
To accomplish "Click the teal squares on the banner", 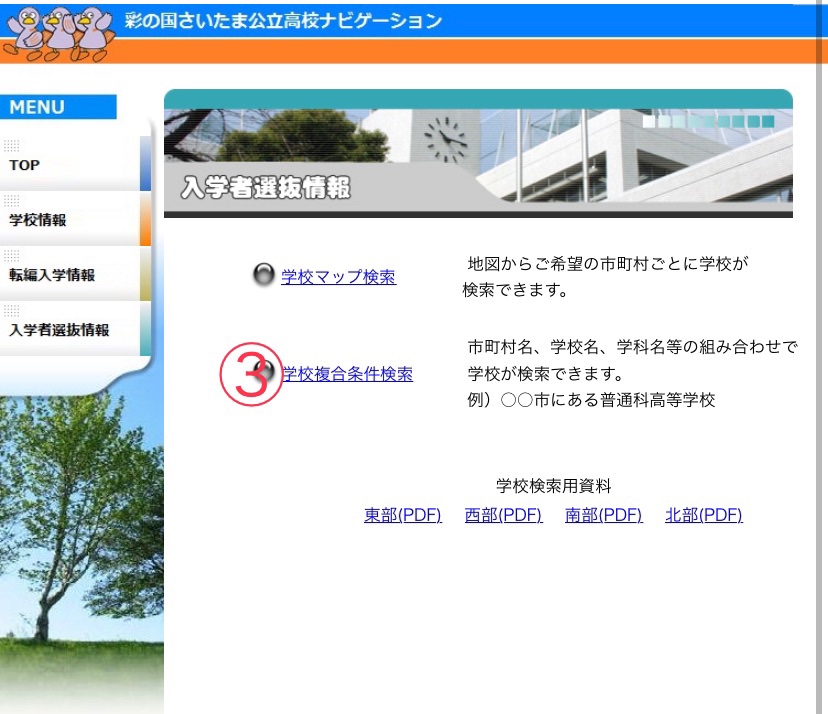I will pyautogui.click(x=708, y=122).
